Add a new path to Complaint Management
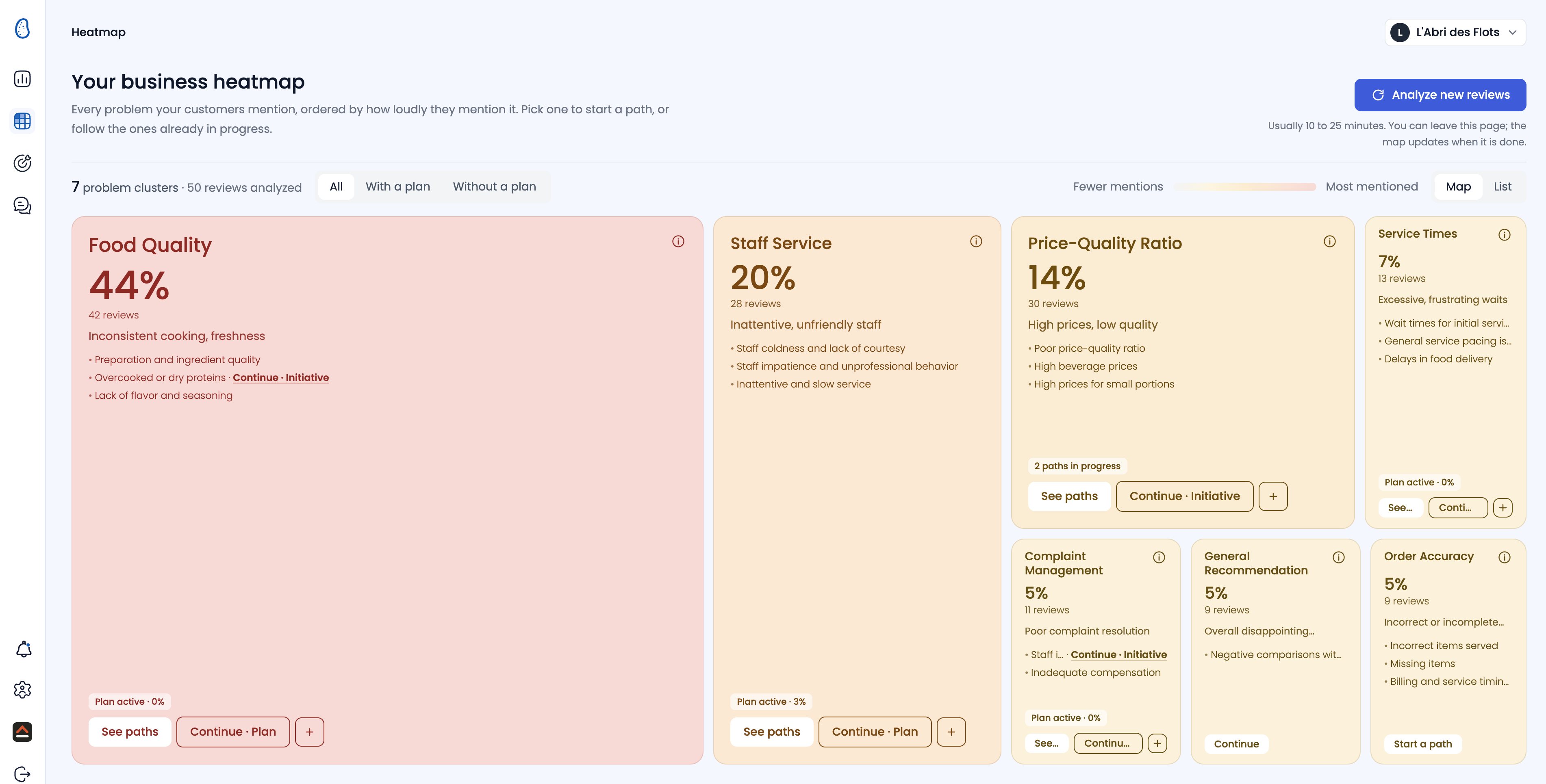The image size is (1546, 784). point(1158,743)
